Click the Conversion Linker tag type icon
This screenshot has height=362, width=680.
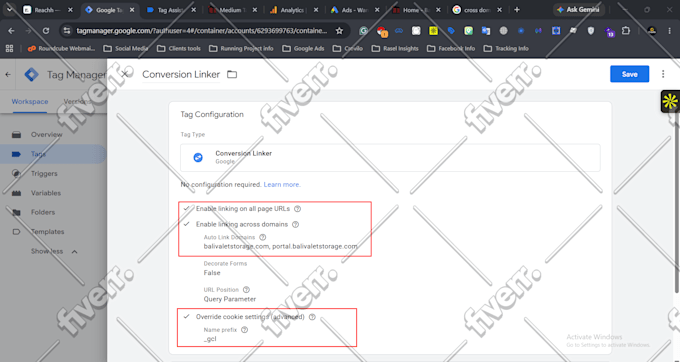(x=198, y=157)
